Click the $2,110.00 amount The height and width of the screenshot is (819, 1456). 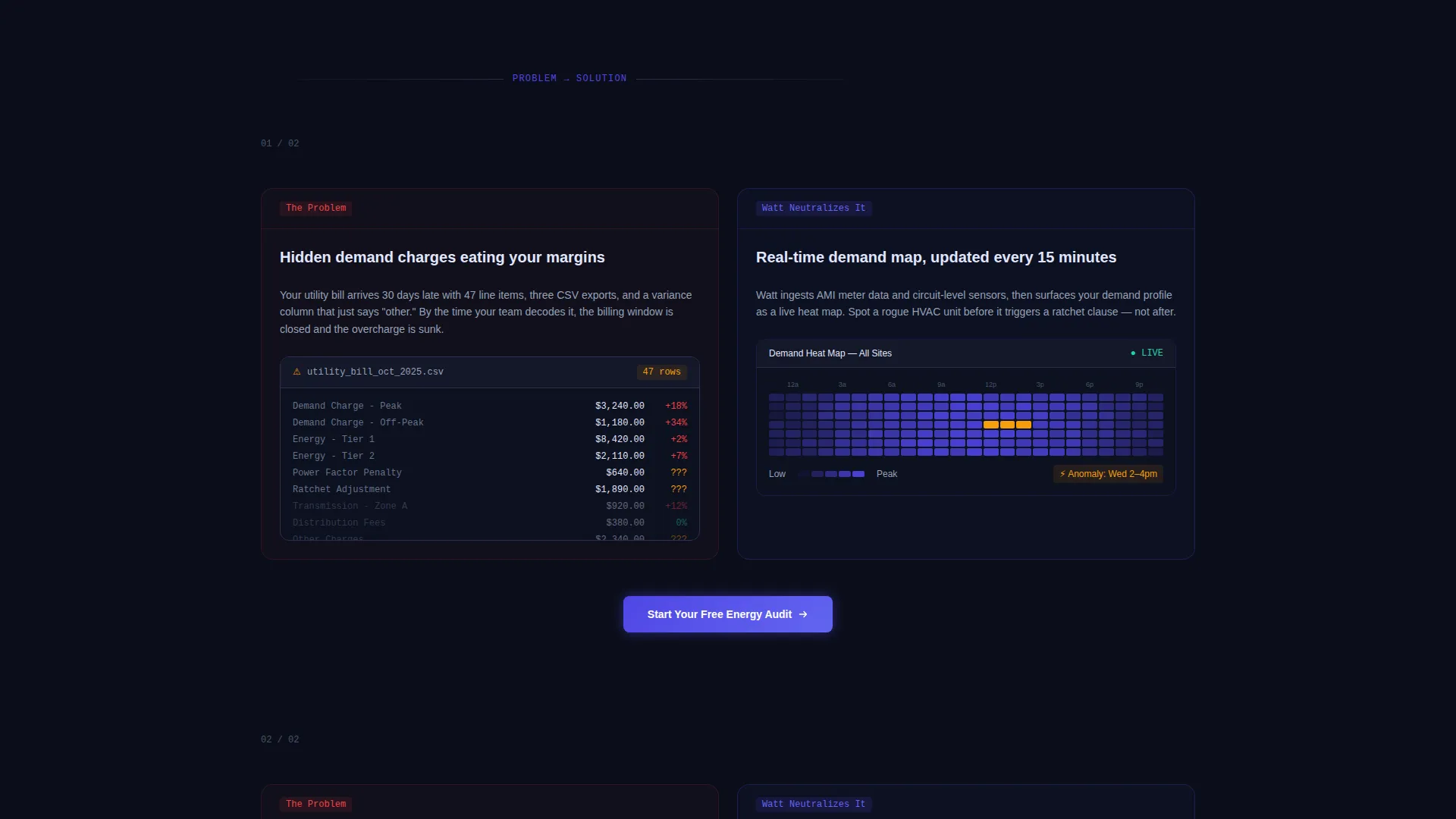coord(620,456)
